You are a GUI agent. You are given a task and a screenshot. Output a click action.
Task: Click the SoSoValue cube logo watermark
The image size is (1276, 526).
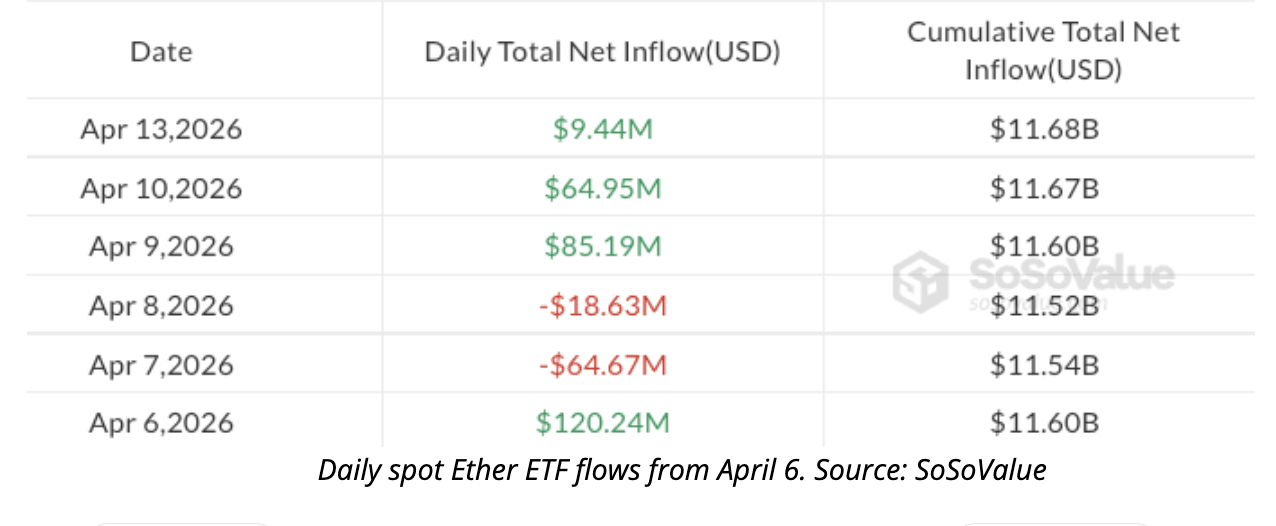pos(921,278)
